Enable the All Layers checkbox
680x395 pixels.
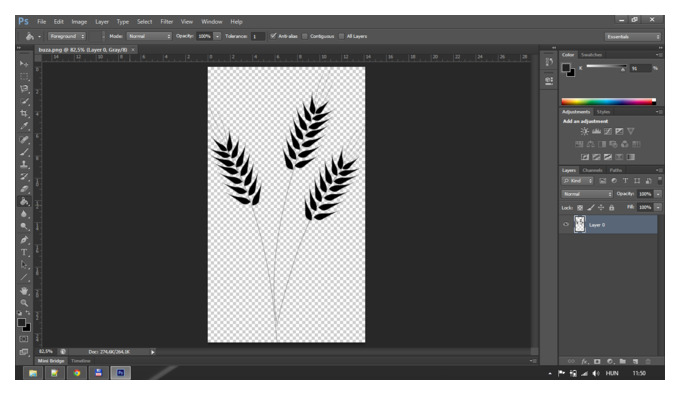[x=342, y=36]
